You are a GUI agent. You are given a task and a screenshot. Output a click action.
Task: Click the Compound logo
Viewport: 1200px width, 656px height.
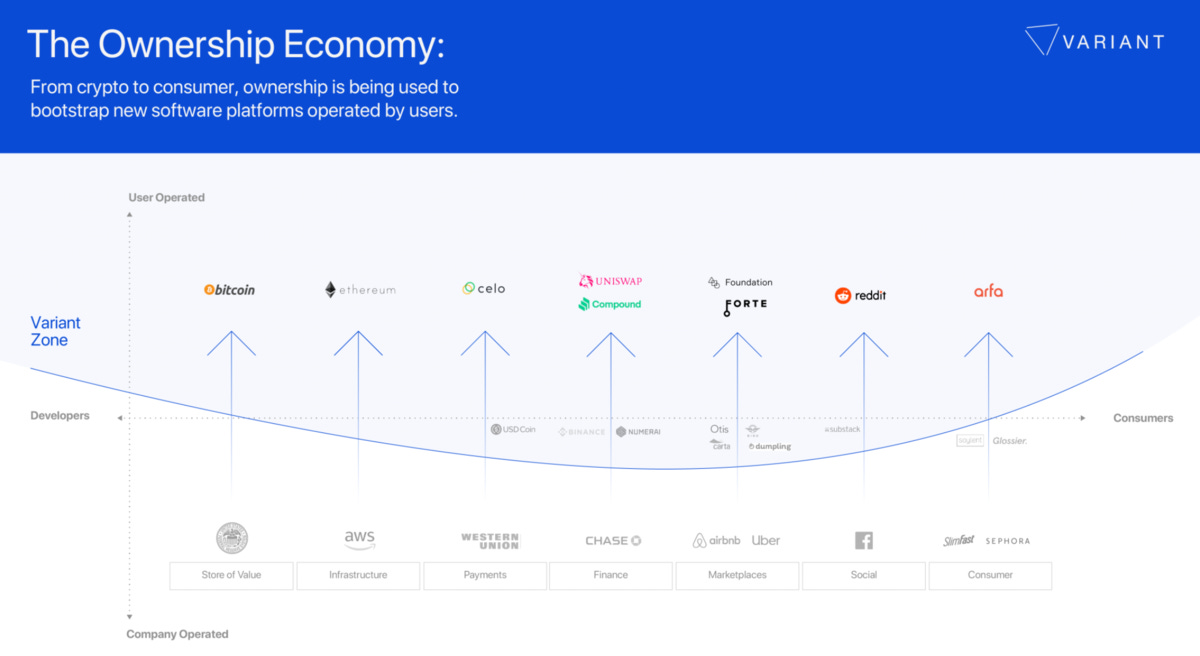(x=610, y=304)
